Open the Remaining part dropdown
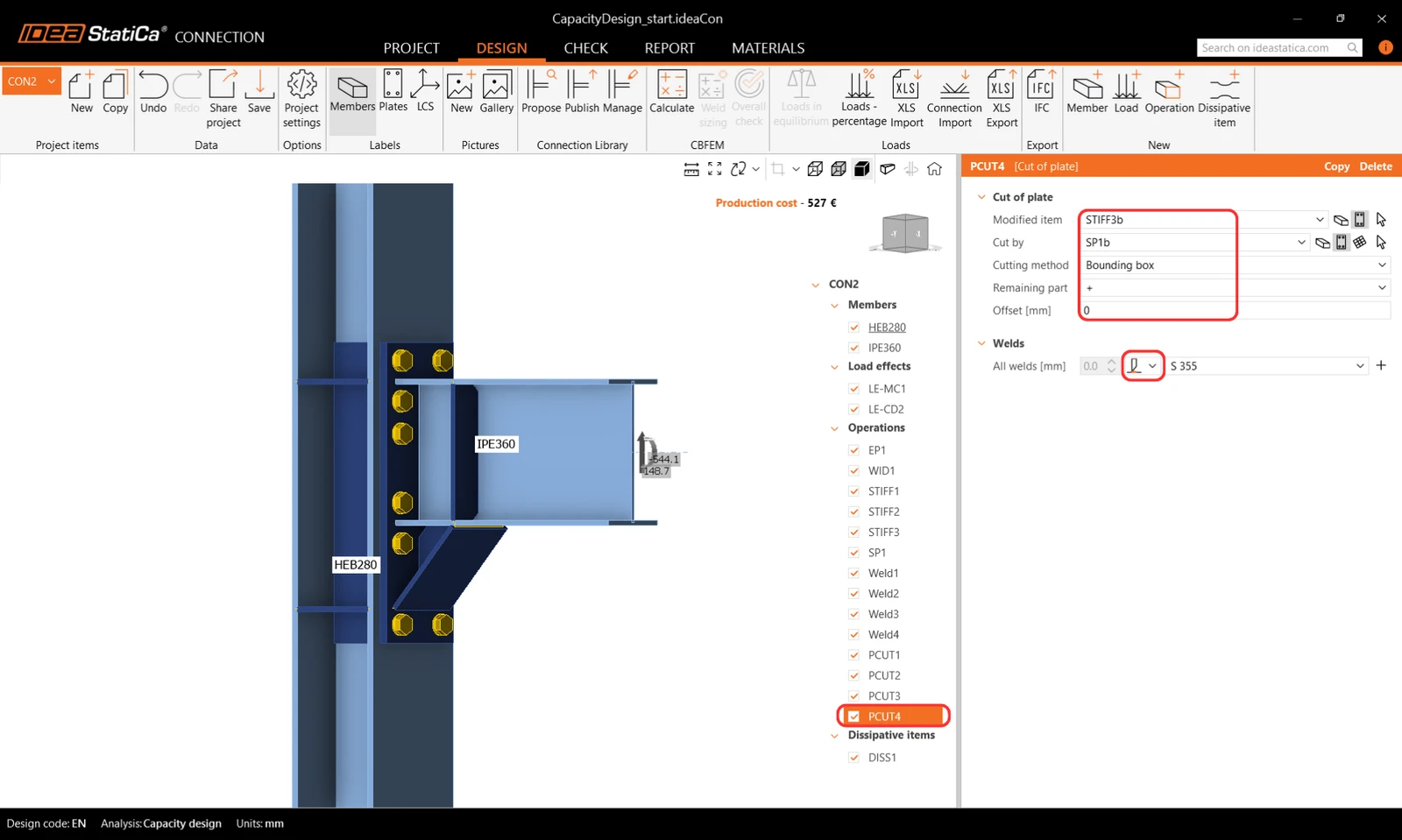Image resolution: width=1402 pixels, height=840 pixels. pos(1382,287)
